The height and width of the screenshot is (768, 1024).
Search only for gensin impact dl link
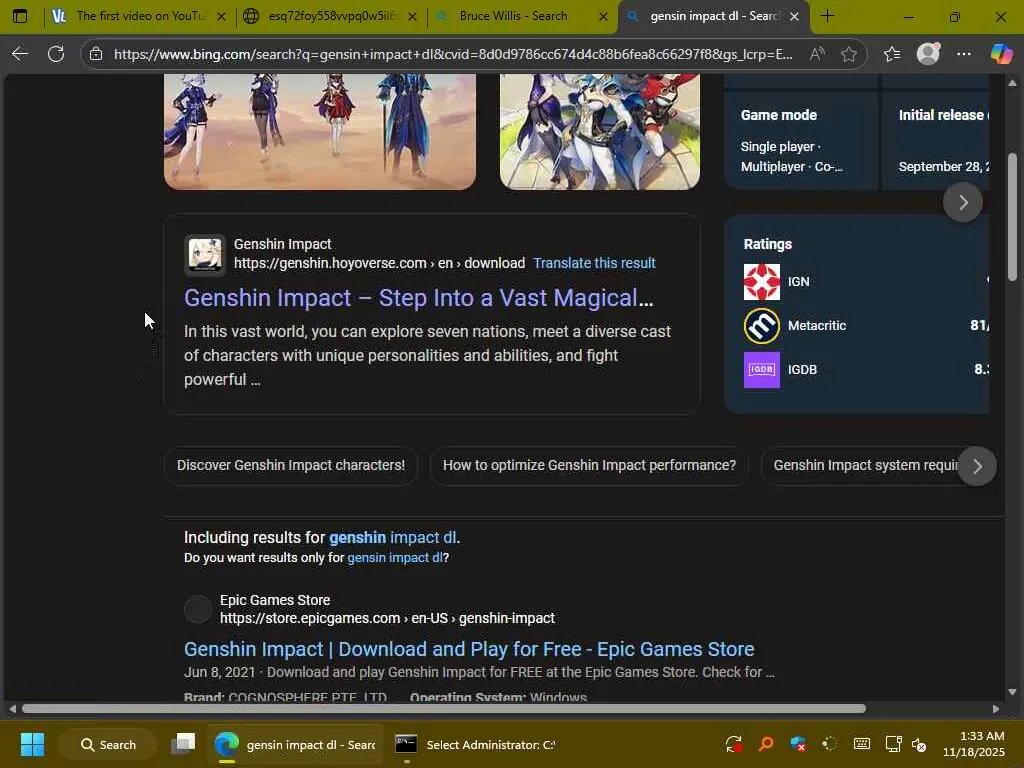point(395,558)
